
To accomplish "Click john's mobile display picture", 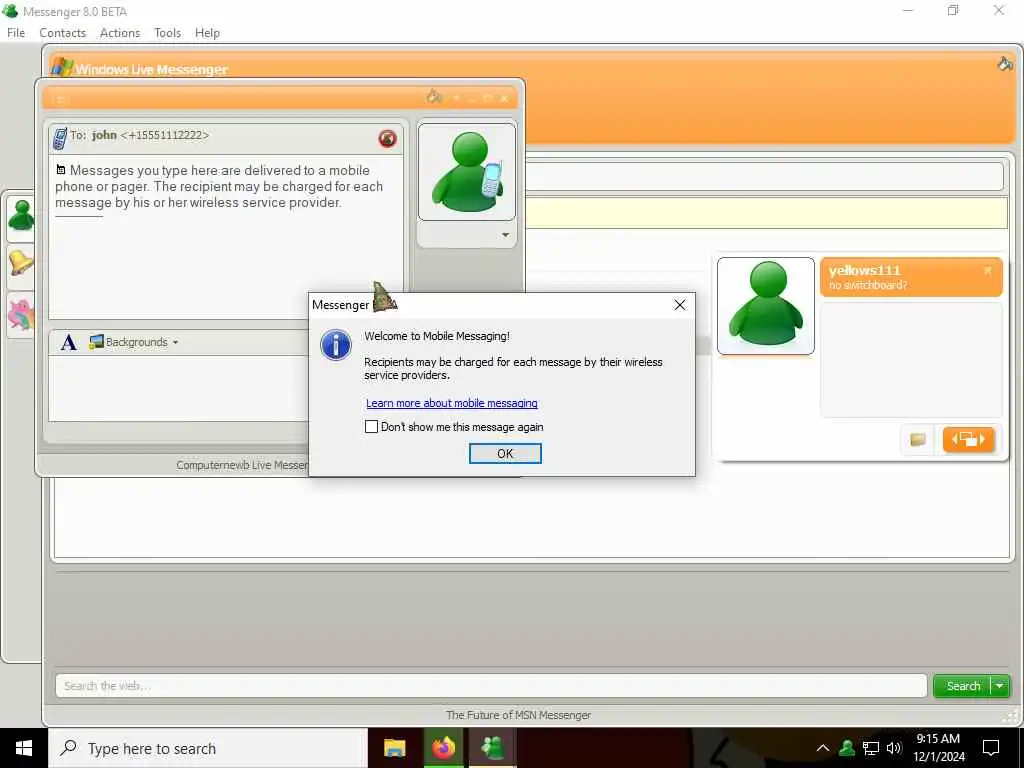I will [466, 171].
